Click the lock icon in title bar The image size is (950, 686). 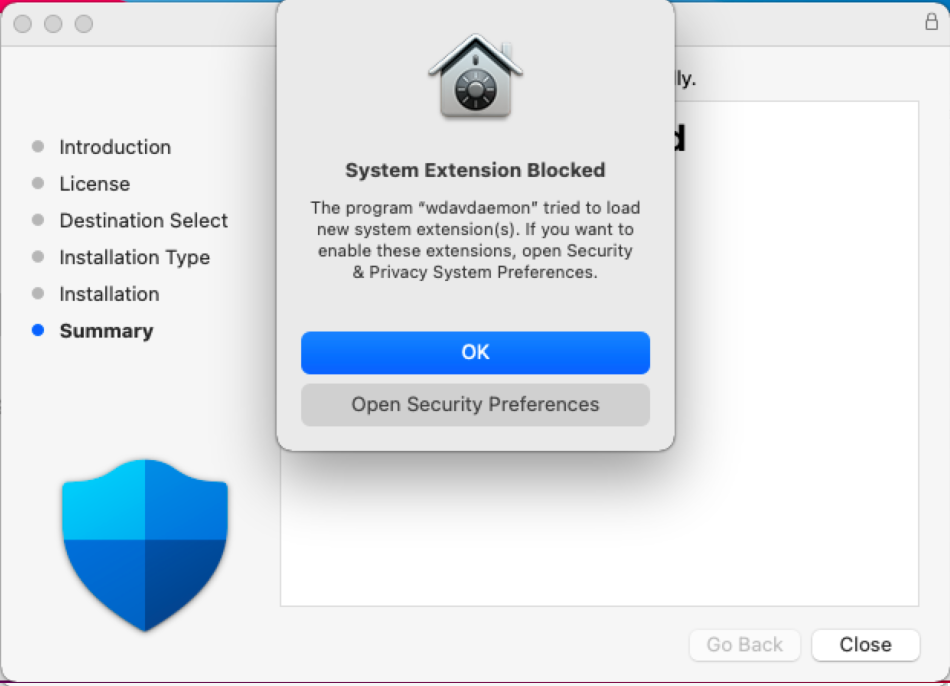931,22
